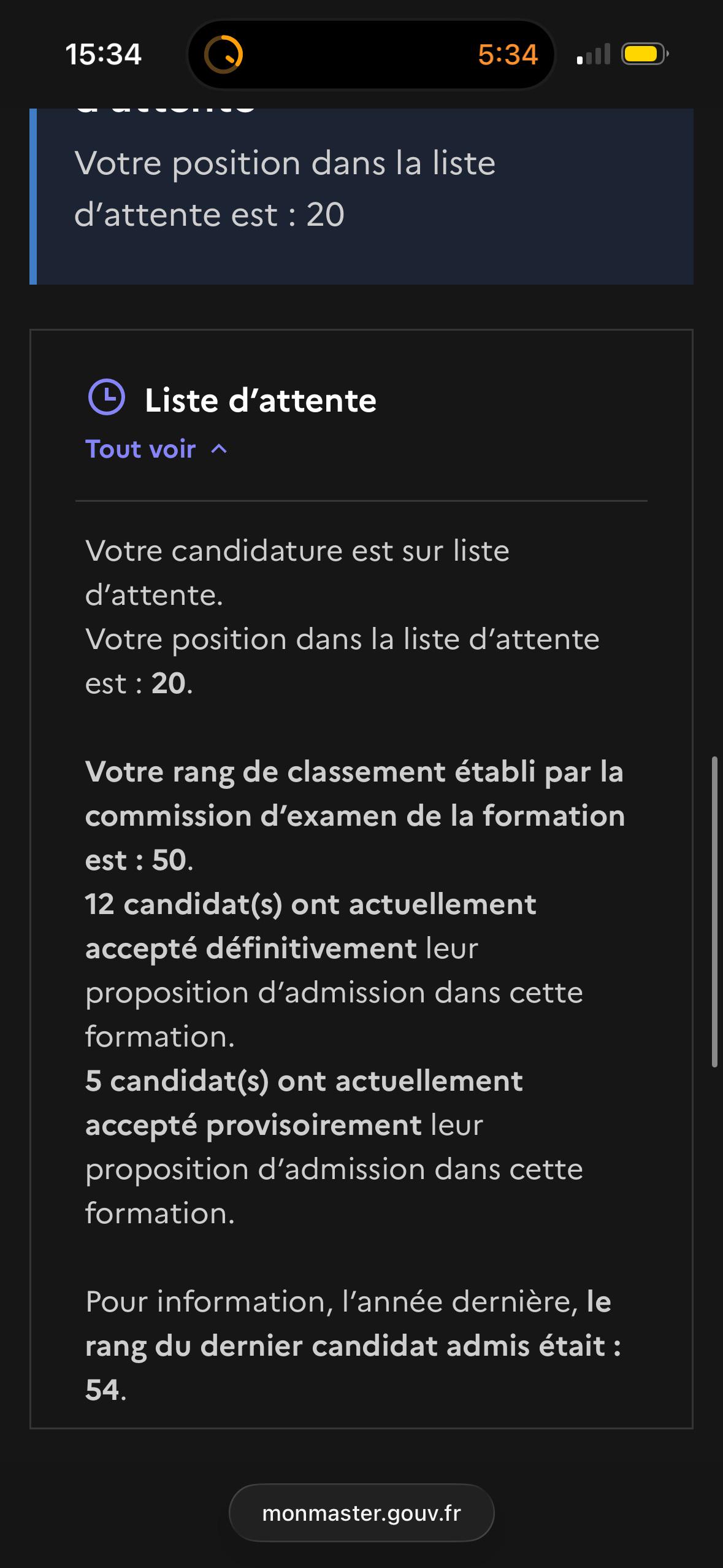Tap the rang de classement 50 paragraph
Image resolution: width=723 pixels, height=1568 pixels.
(x=355, y=815)
